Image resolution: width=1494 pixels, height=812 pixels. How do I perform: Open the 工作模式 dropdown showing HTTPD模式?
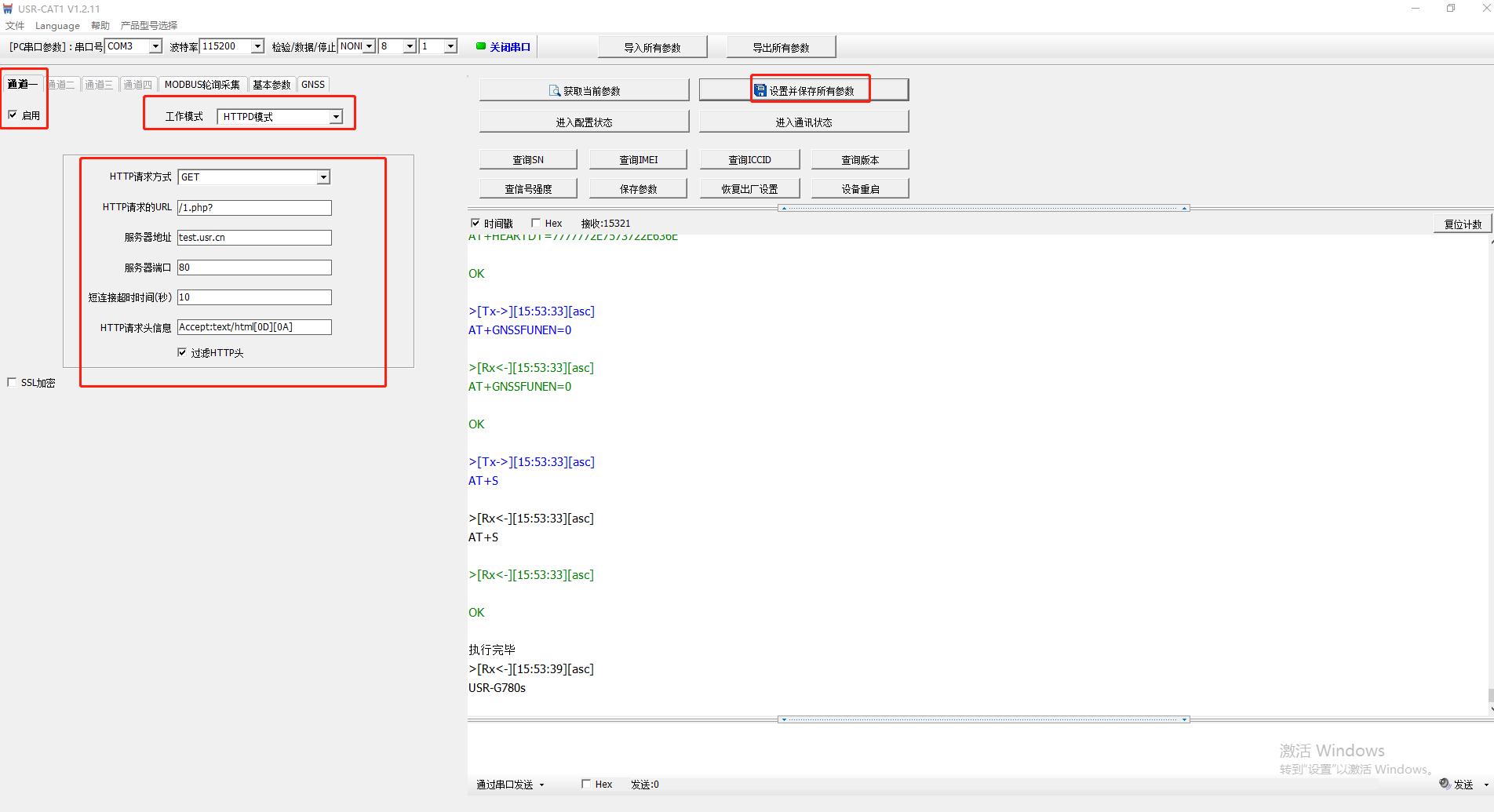pyautogui.click(x=336, y=117)
